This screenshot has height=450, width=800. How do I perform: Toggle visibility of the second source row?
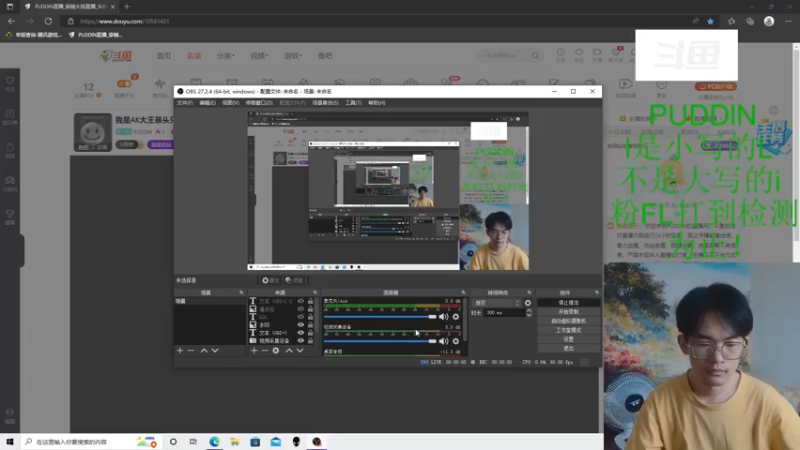301,309
